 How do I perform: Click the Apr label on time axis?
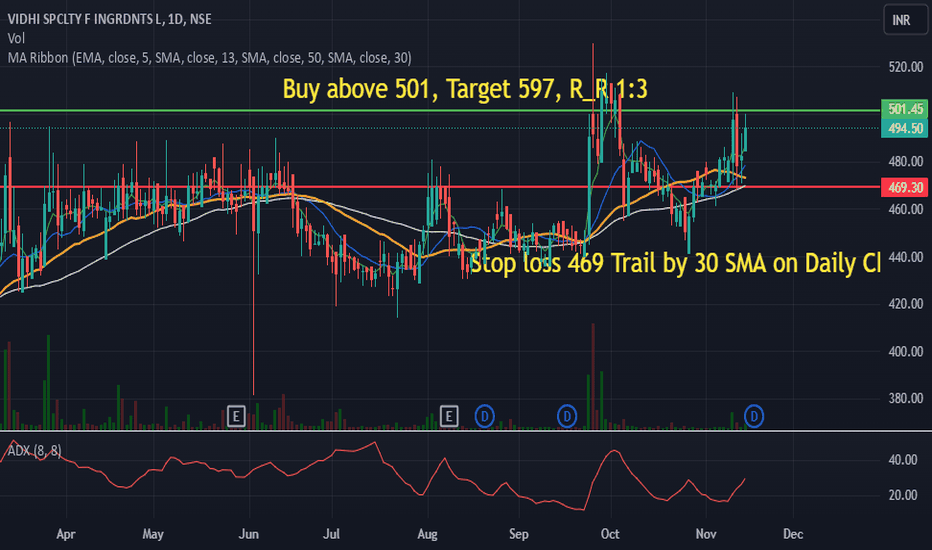(x=66, y=534)
